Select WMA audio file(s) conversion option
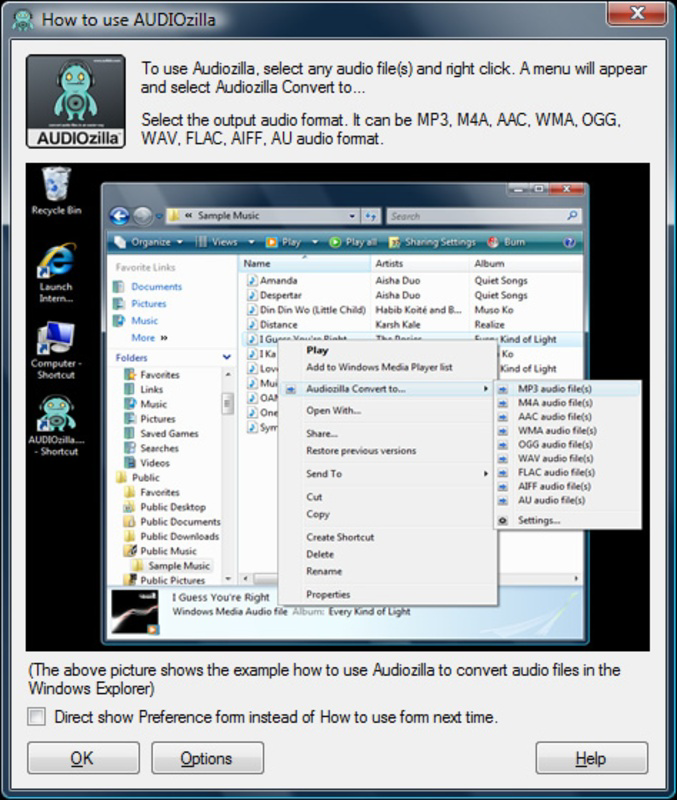Viewport: 677px width, 800px height. (x=567, y=431)
